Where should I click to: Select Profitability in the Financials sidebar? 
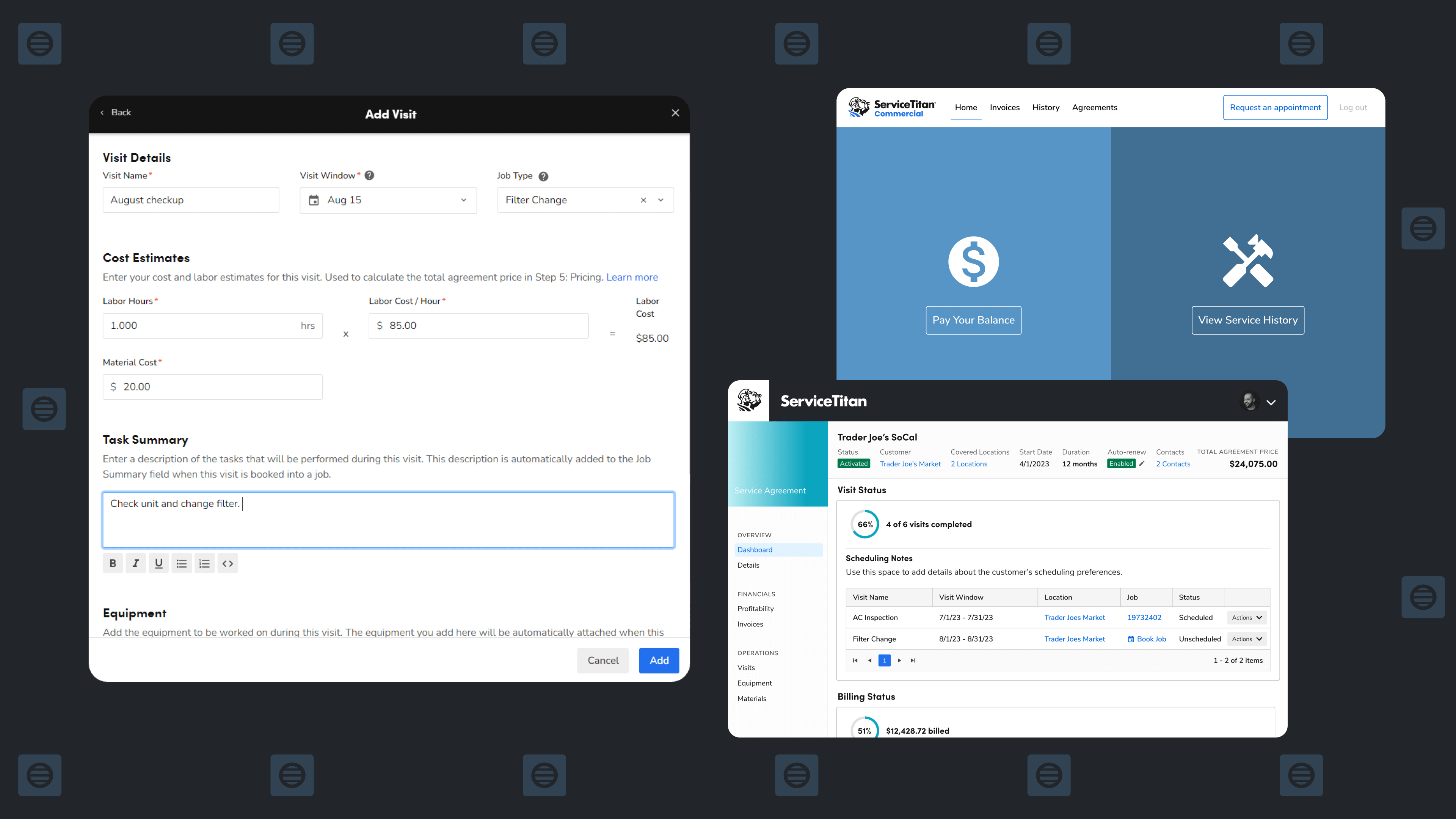(x=756, y=609)
